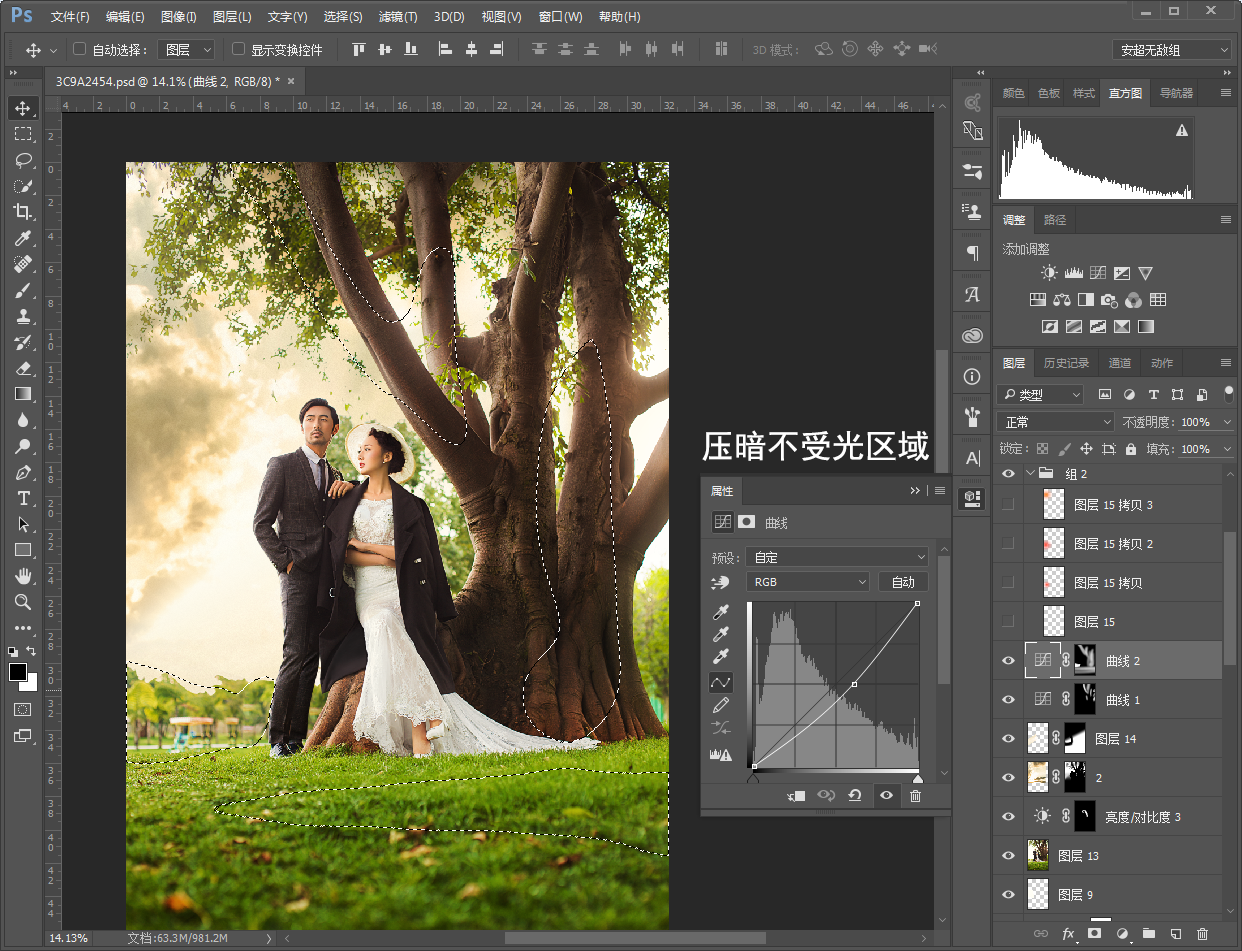
Task: Switch to the 路径 tab
Action: [x=1055, y=220]
